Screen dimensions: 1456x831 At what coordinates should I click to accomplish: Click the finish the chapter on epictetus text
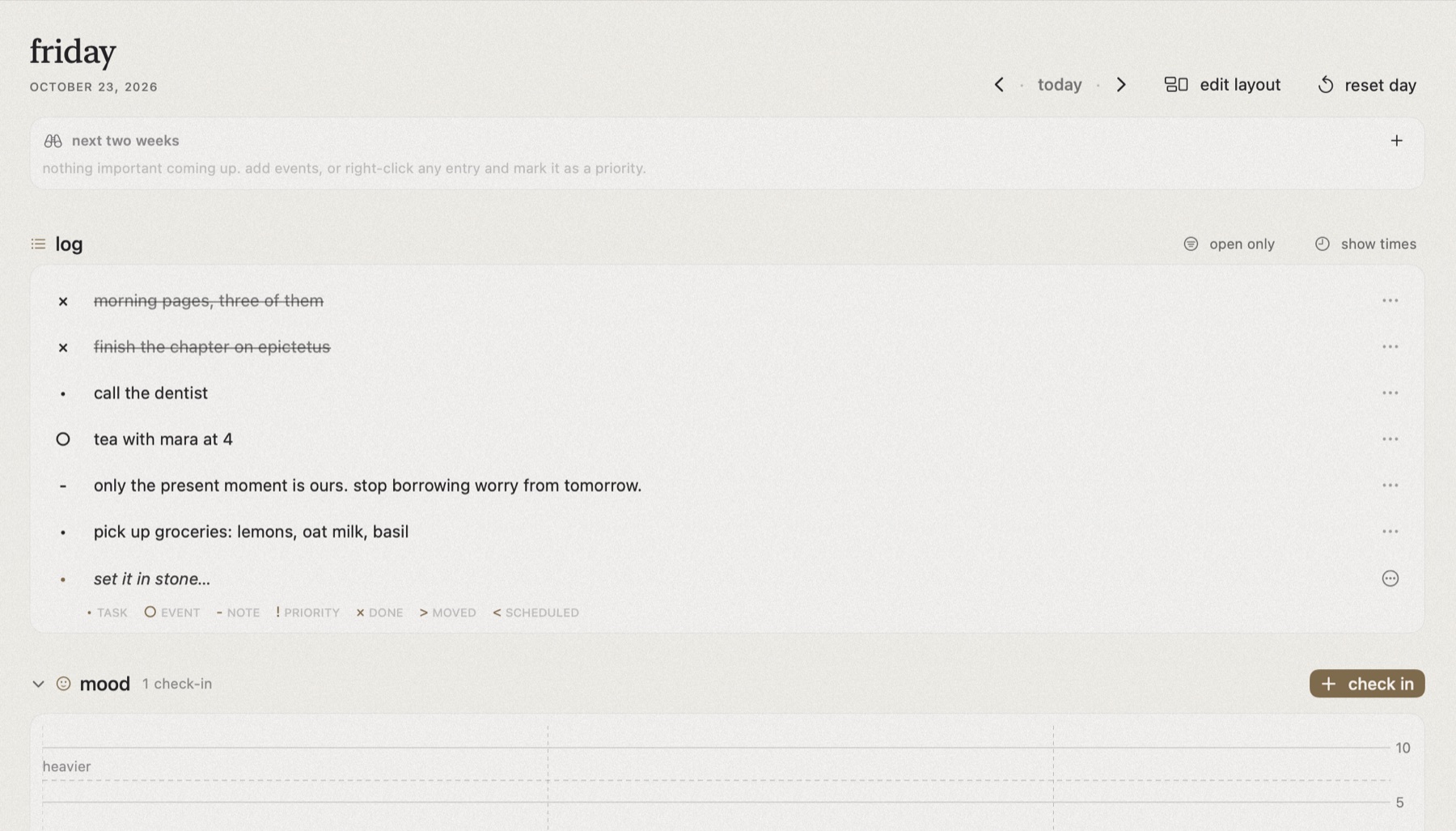pos(212,347)
